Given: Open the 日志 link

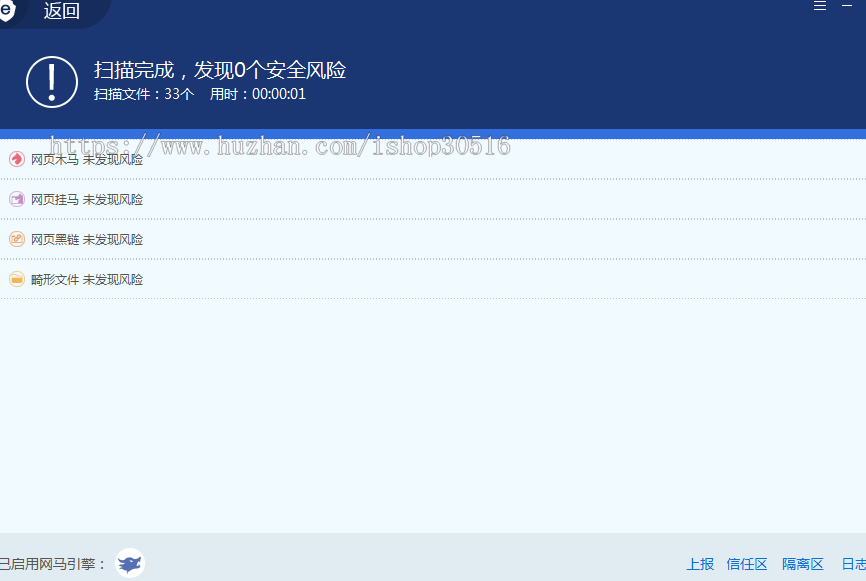Looking at the screenshot, I should [x=853, y=564].
